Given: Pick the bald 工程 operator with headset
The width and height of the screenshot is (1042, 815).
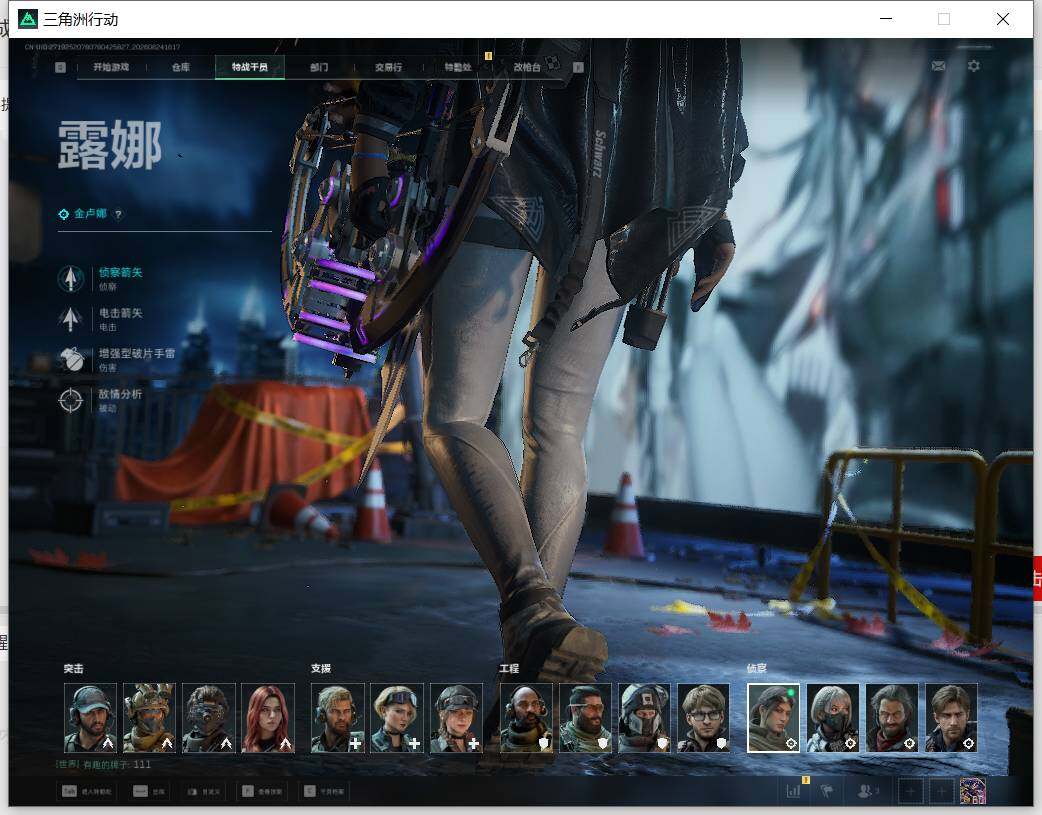Looking at the screenshot, I should click(x=526, y=718).
